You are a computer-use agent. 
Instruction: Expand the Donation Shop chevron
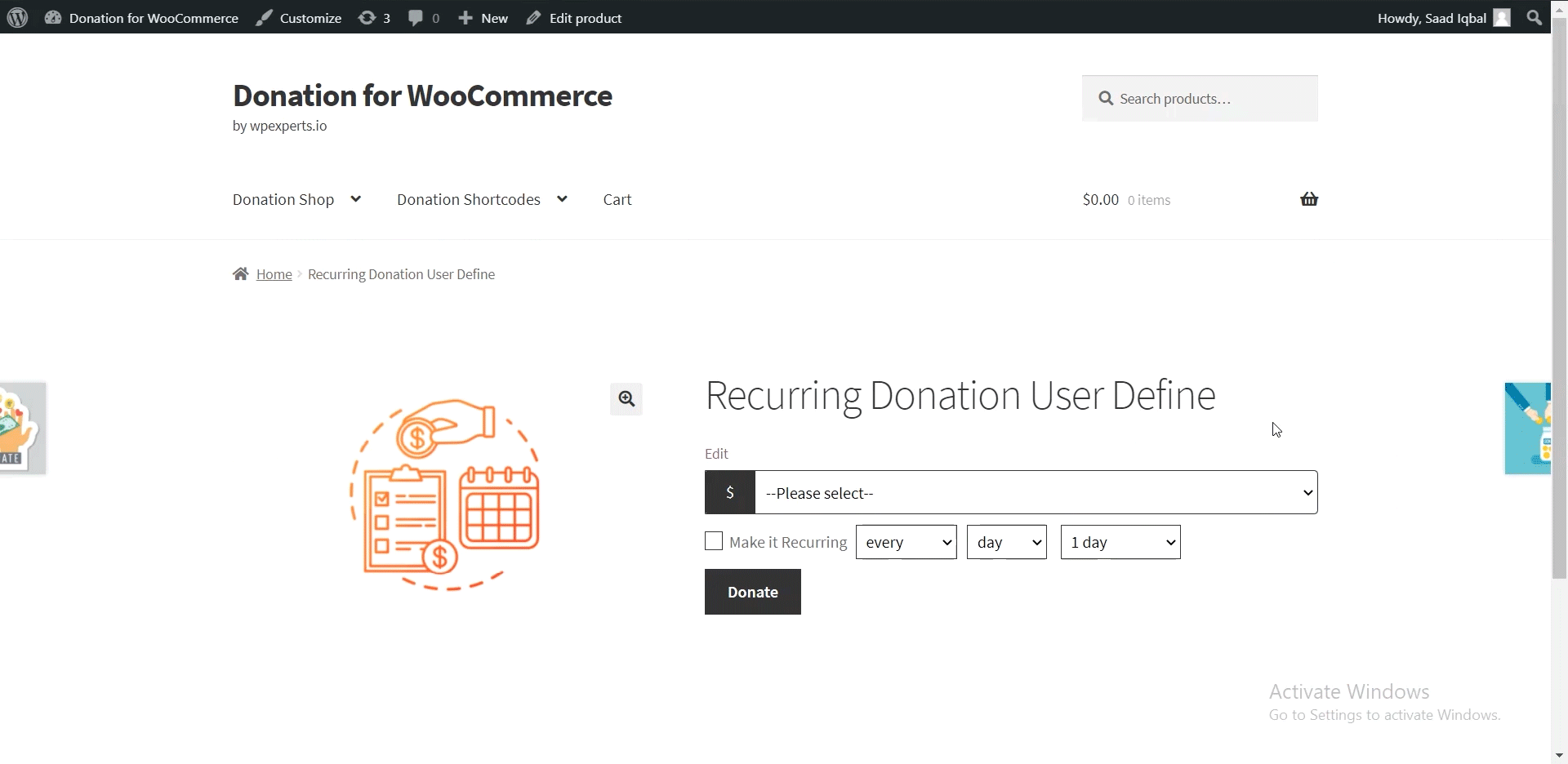355,199
